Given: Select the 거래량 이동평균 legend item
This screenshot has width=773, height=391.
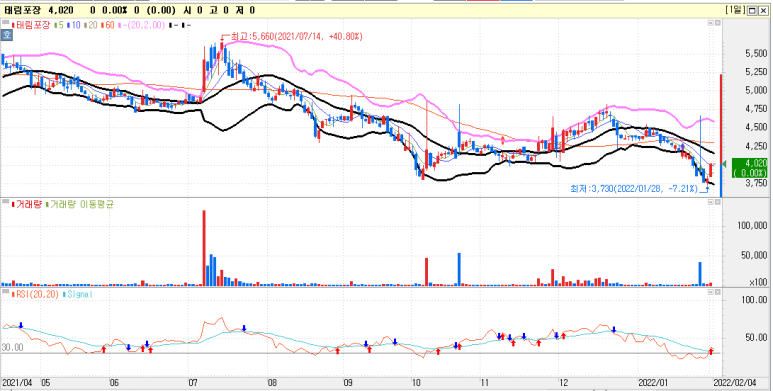Looking at the screenshot, I should click(x=79, y=205).
